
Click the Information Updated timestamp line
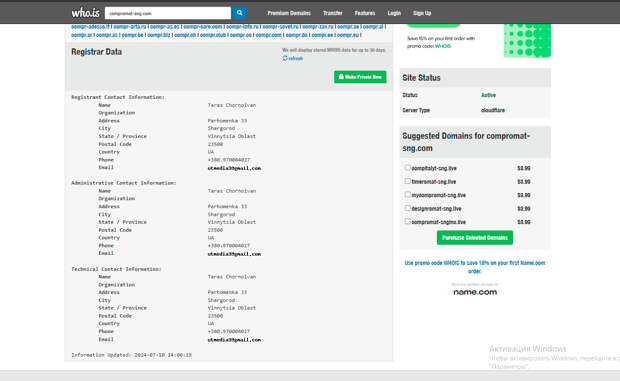131,355
